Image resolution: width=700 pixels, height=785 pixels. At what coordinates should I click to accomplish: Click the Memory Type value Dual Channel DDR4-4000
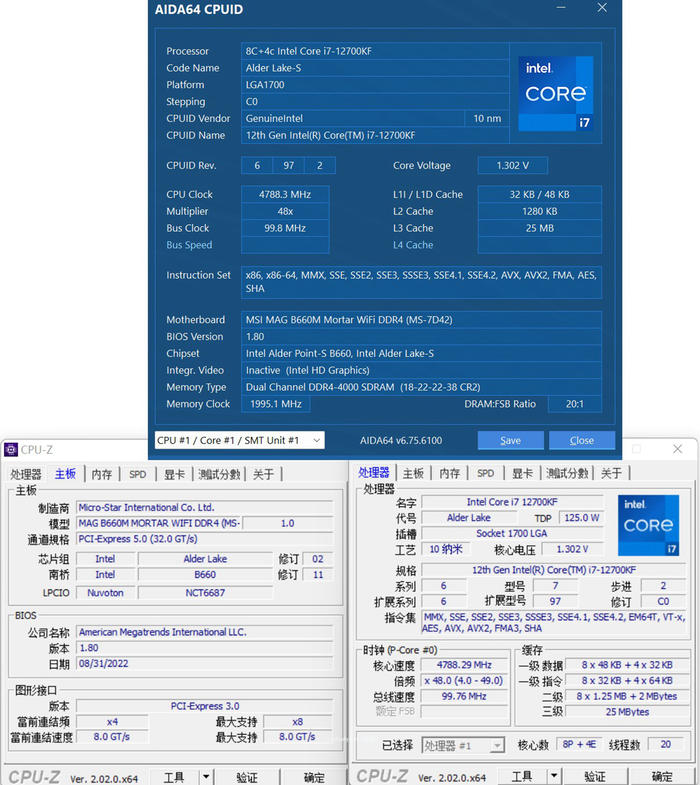click(421, 387)
